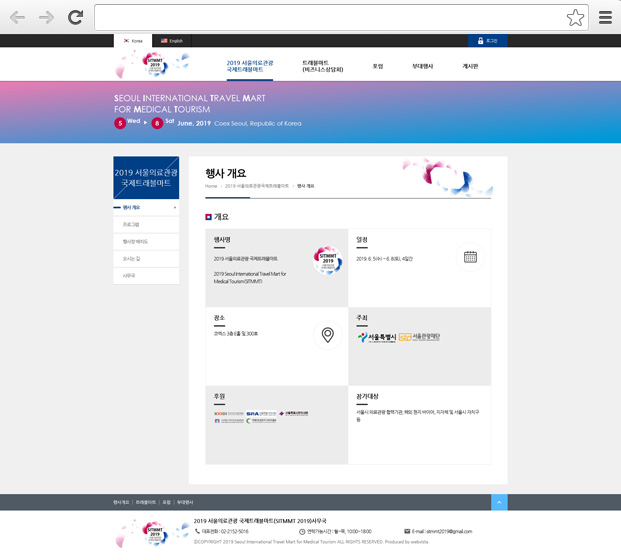This screenshot has width=621, height=560.
Task: Click the schedule date text '2019. 6. 5'
Action: (384, 259)
